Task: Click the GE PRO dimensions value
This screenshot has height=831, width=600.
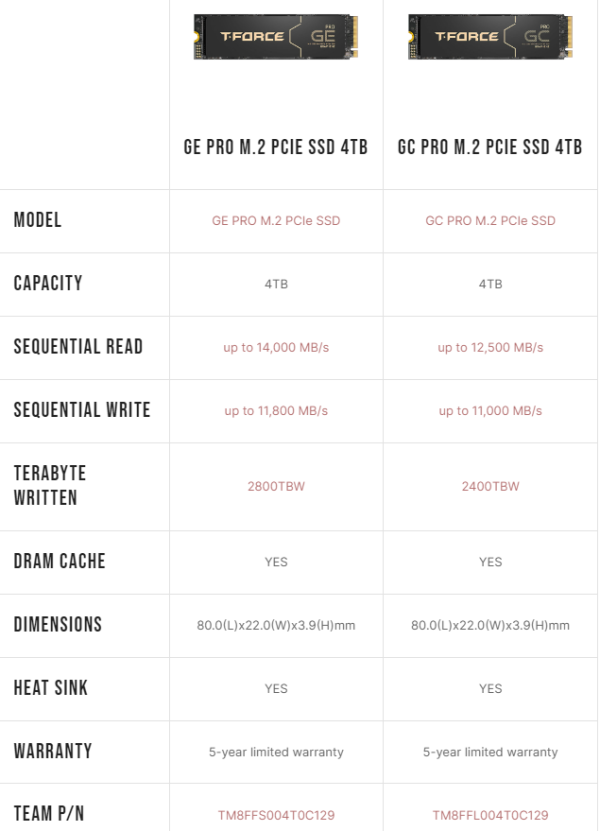Action: [276, 625]
